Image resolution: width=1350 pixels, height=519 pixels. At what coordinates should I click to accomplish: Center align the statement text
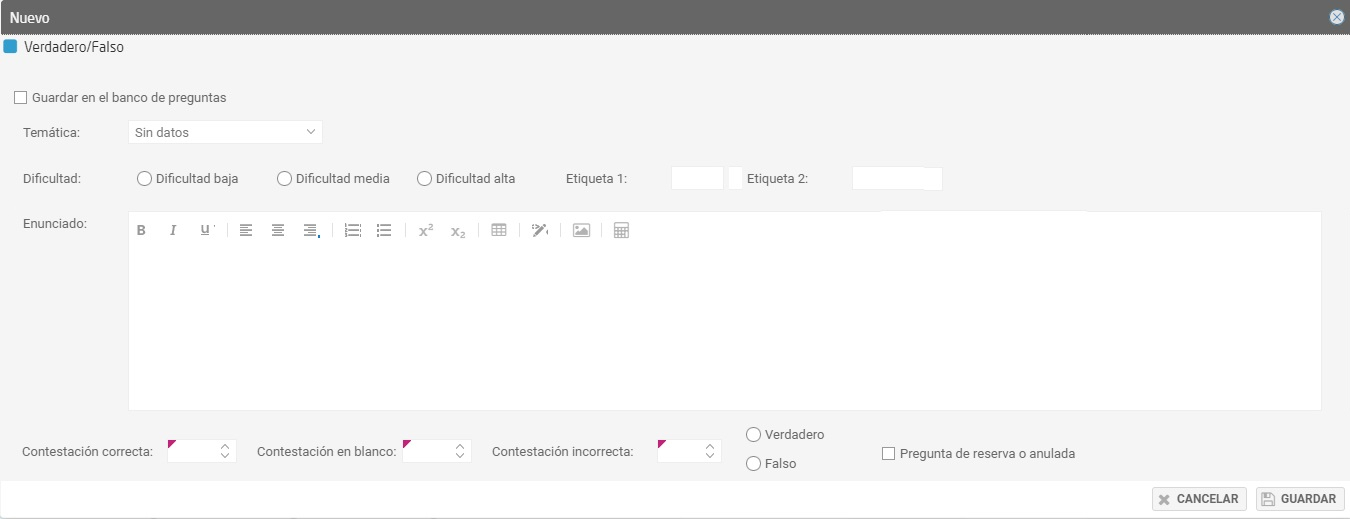(x=278, y=231)
